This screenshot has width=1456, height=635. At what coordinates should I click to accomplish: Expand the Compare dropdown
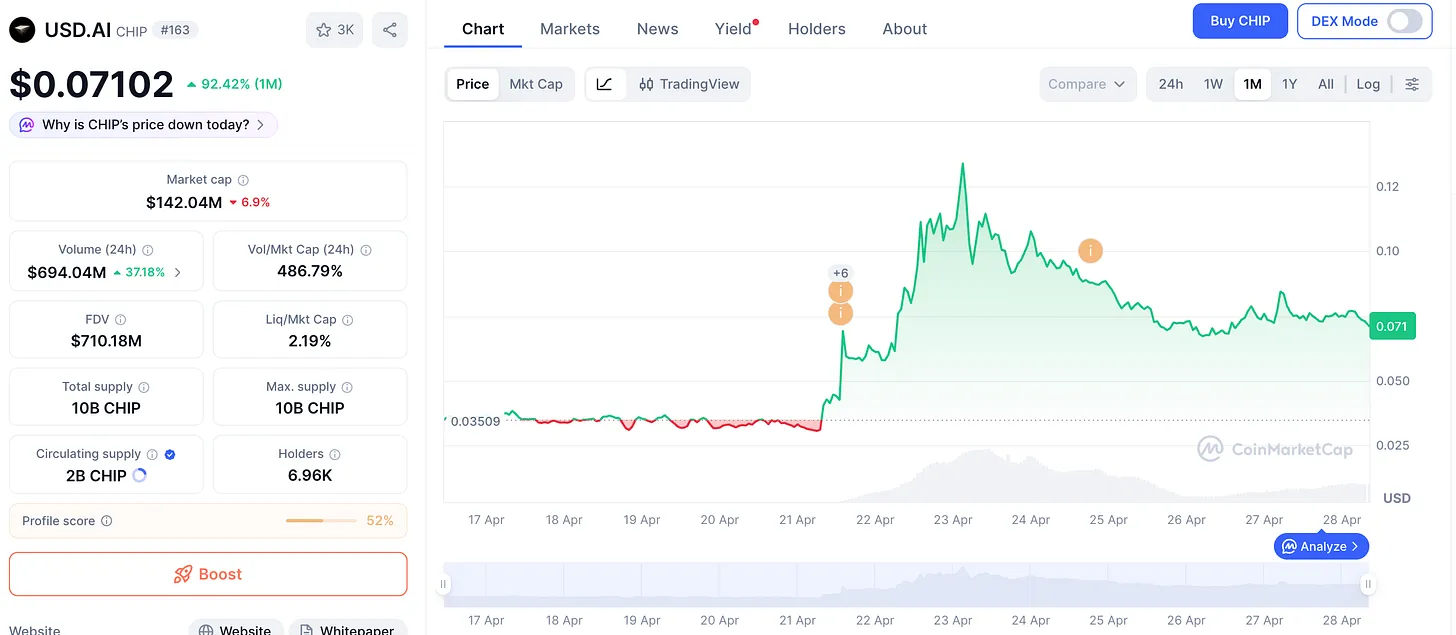tap(1087, 84)
